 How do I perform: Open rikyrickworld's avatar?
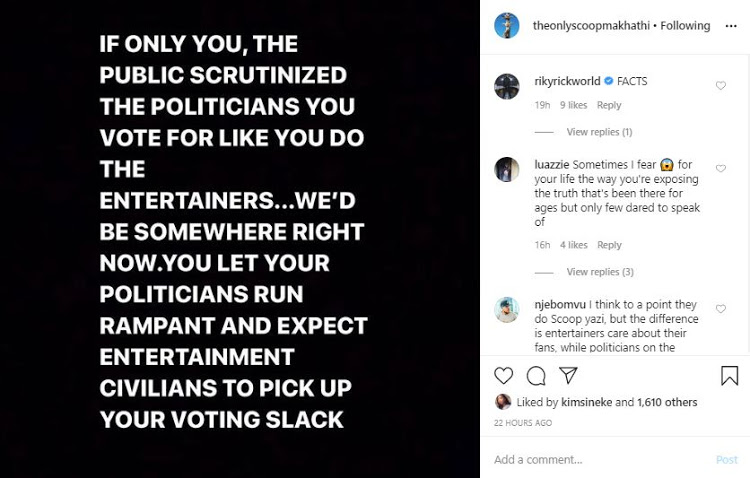[507, 87]
